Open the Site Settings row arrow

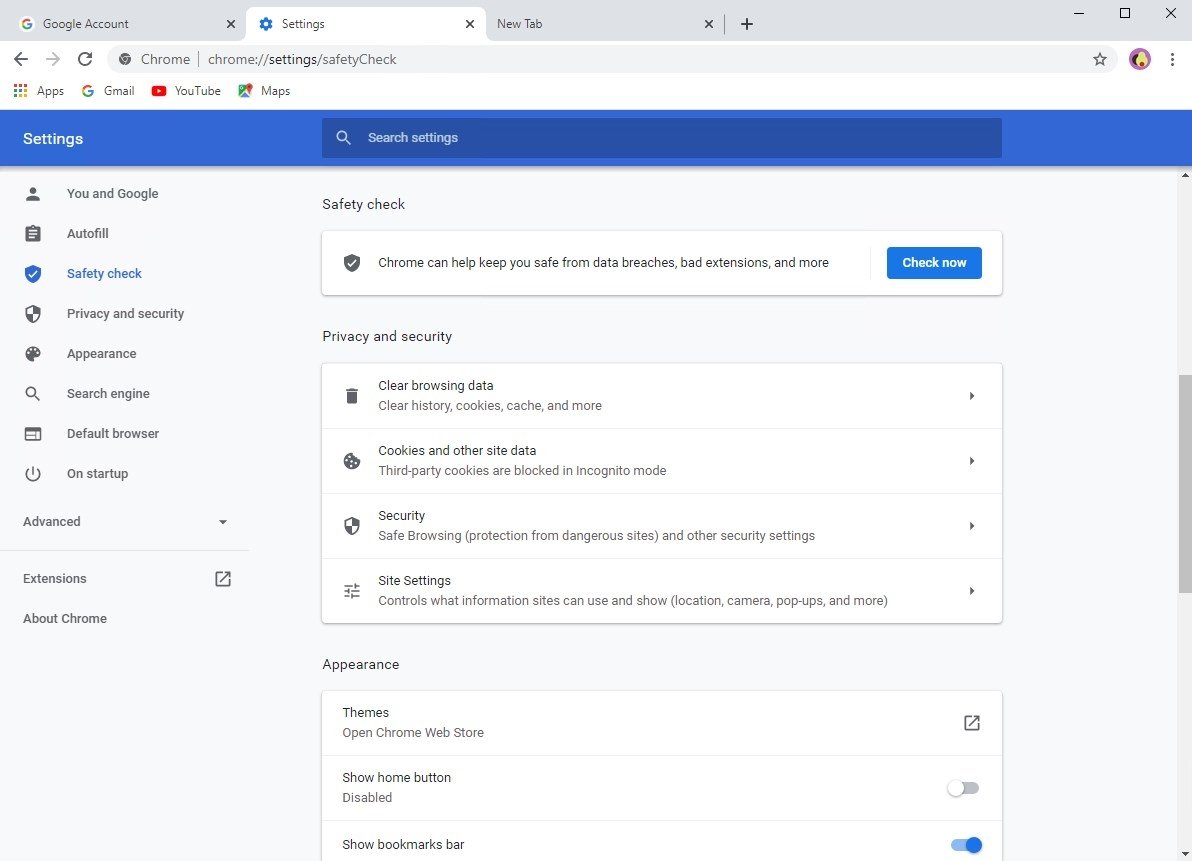click(x=972, y=590)
